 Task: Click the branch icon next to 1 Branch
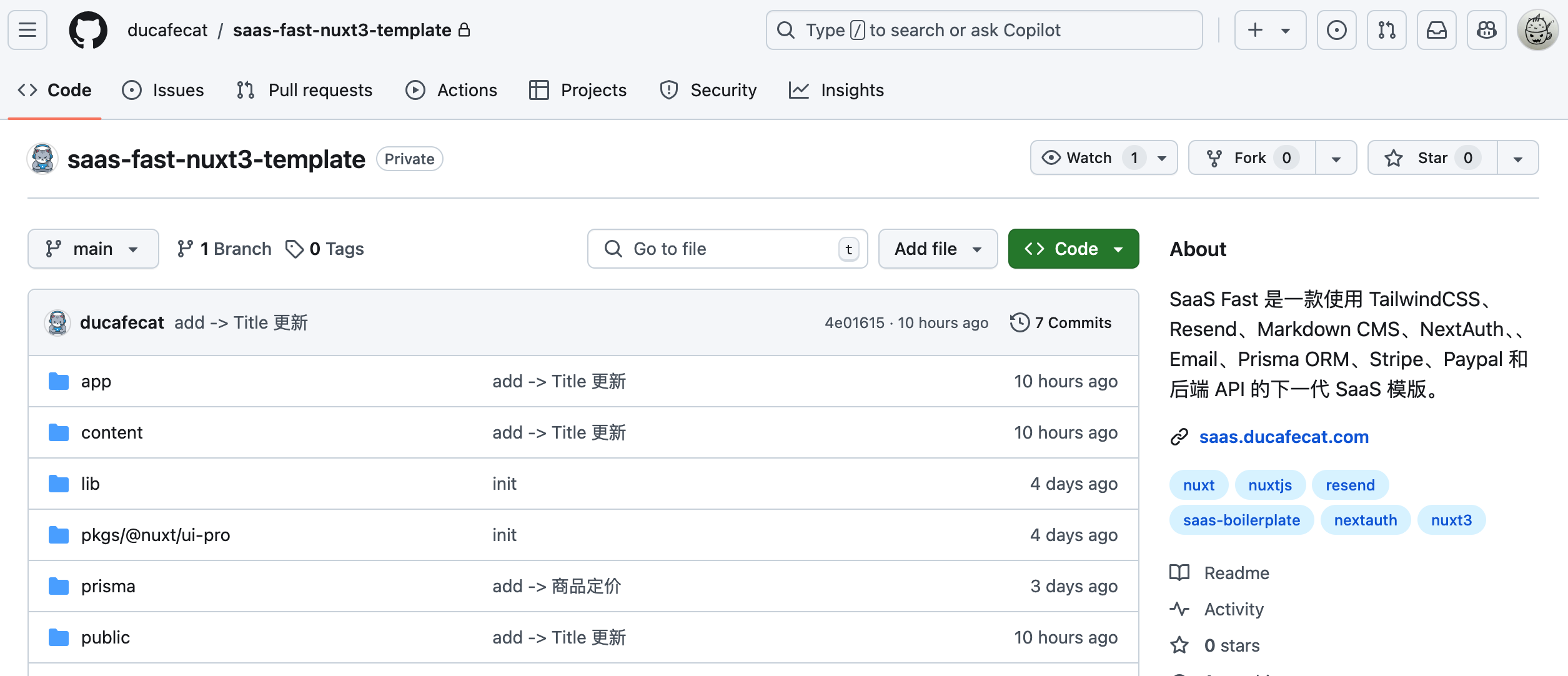point(185,249)
